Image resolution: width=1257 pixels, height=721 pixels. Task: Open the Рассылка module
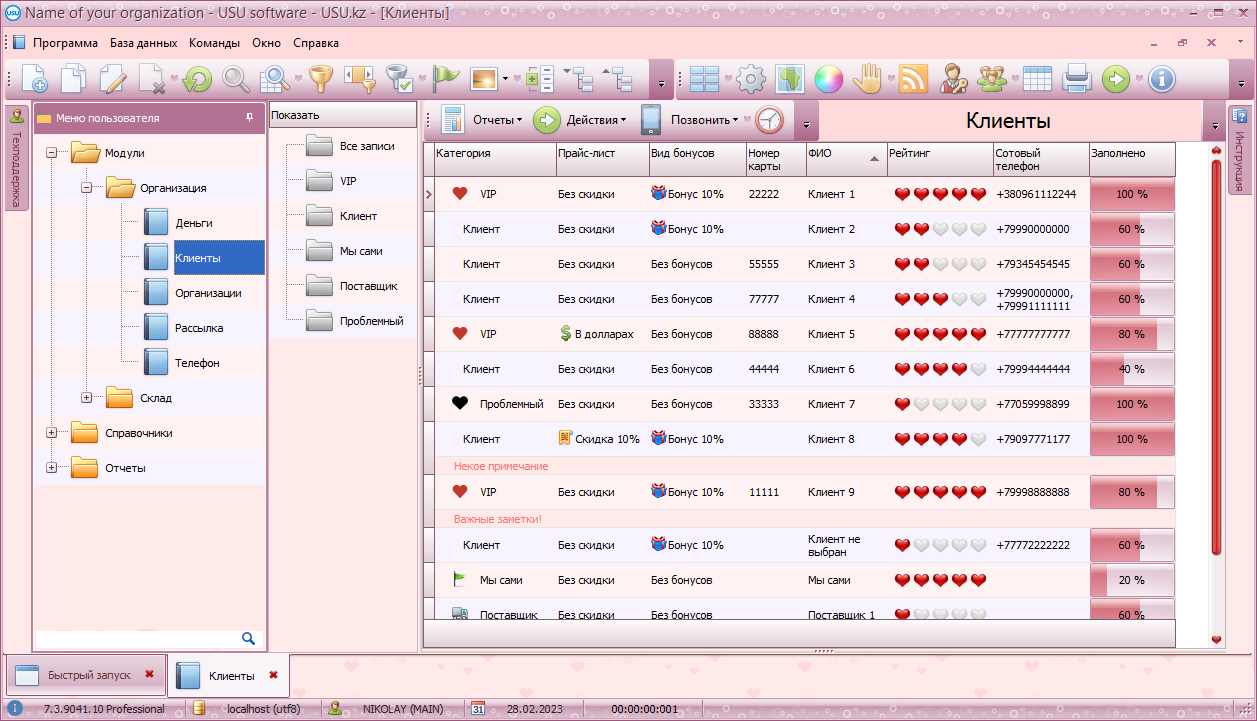199,328
